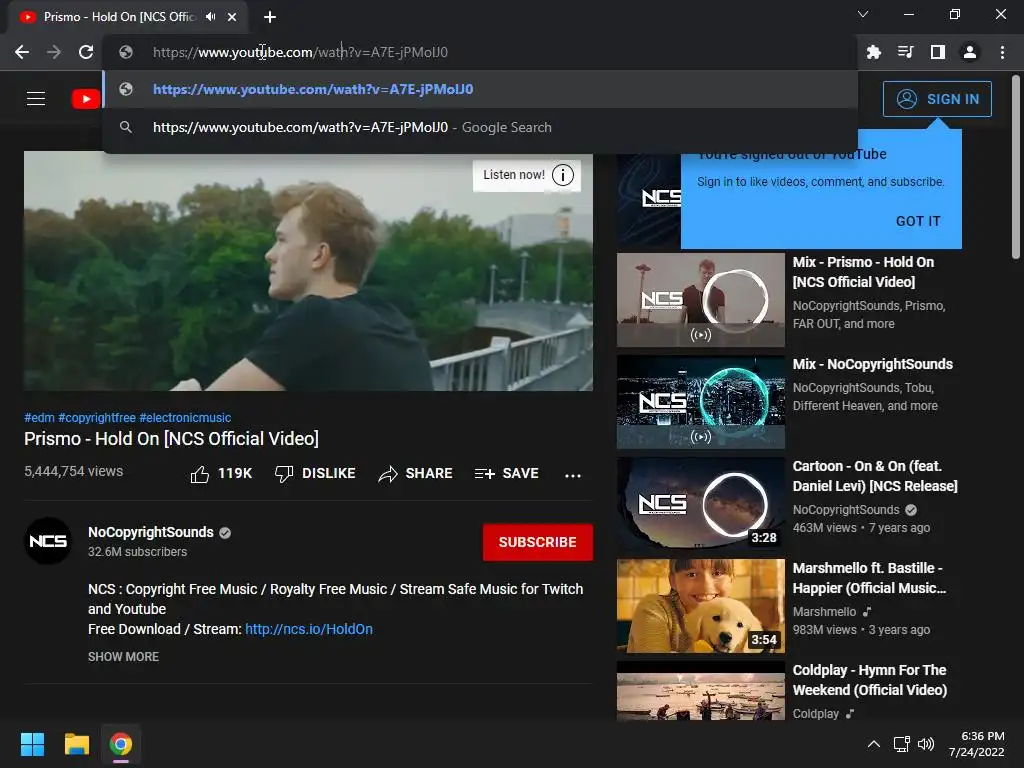
Task: Go to YouTube home via logo
Action: [x=86, y=99]
